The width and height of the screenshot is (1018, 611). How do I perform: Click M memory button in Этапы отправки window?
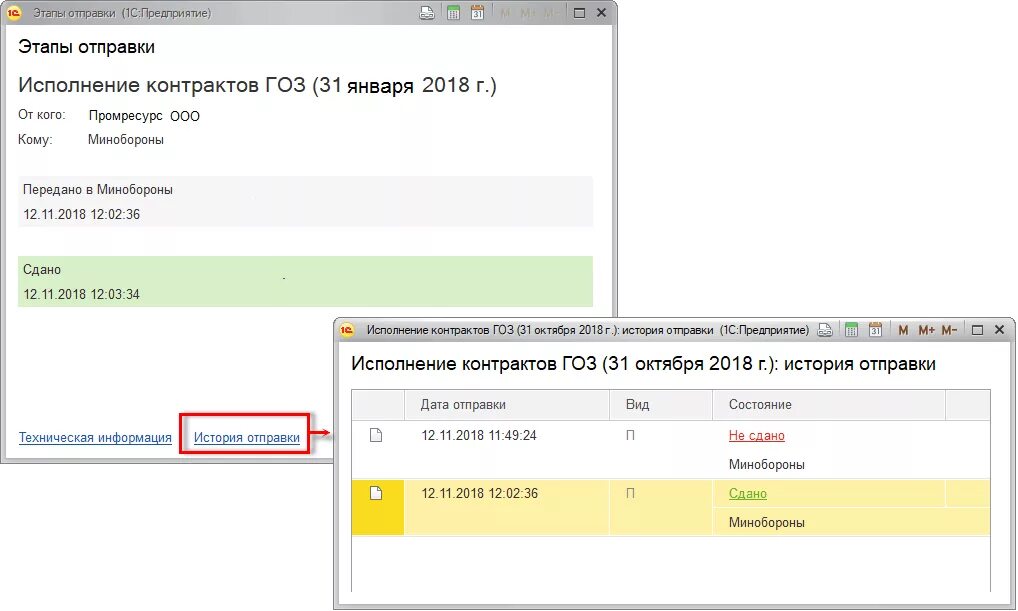(x=505, y=13)
